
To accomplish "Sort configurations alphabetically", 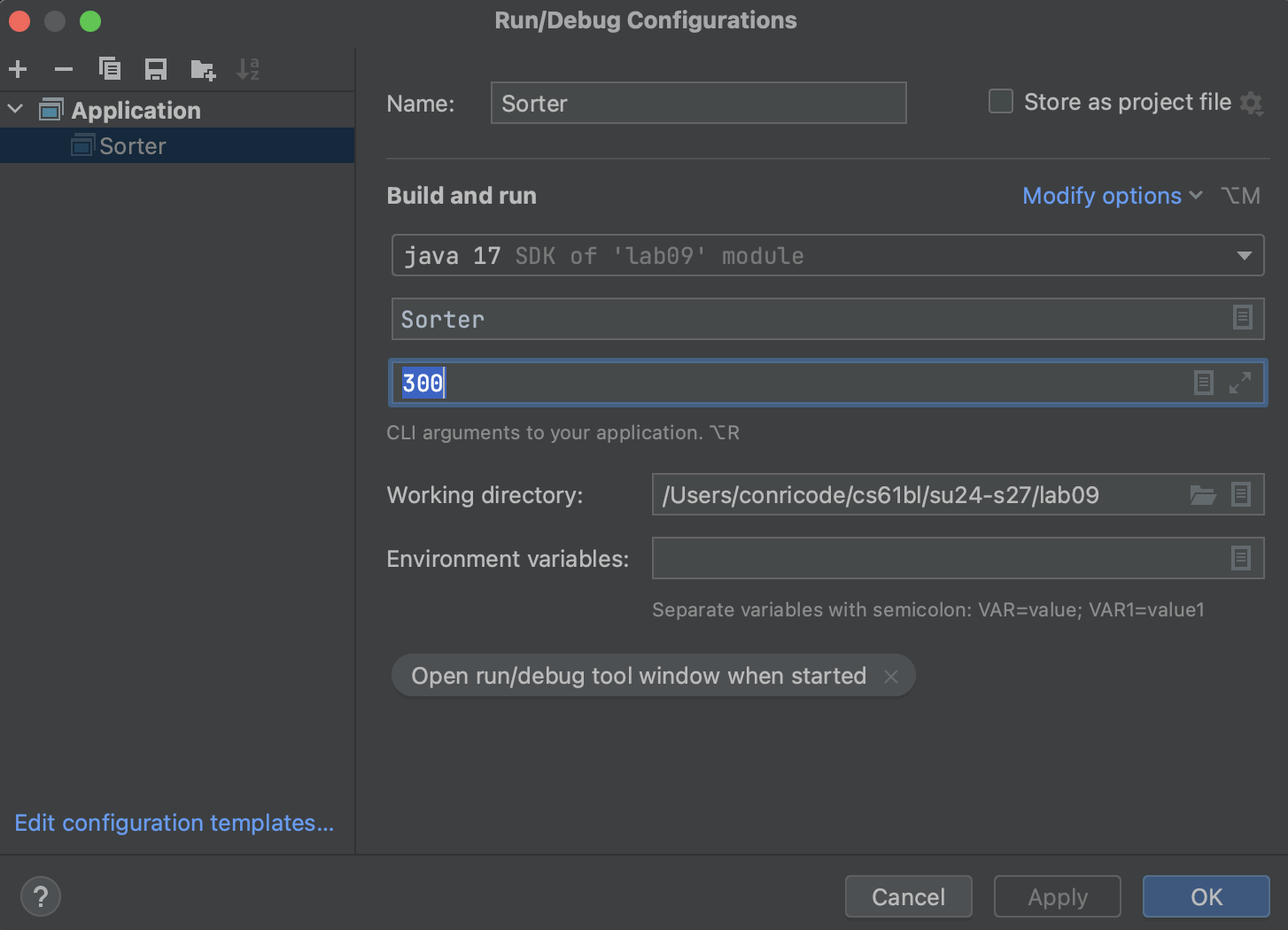I will point(248,69).
